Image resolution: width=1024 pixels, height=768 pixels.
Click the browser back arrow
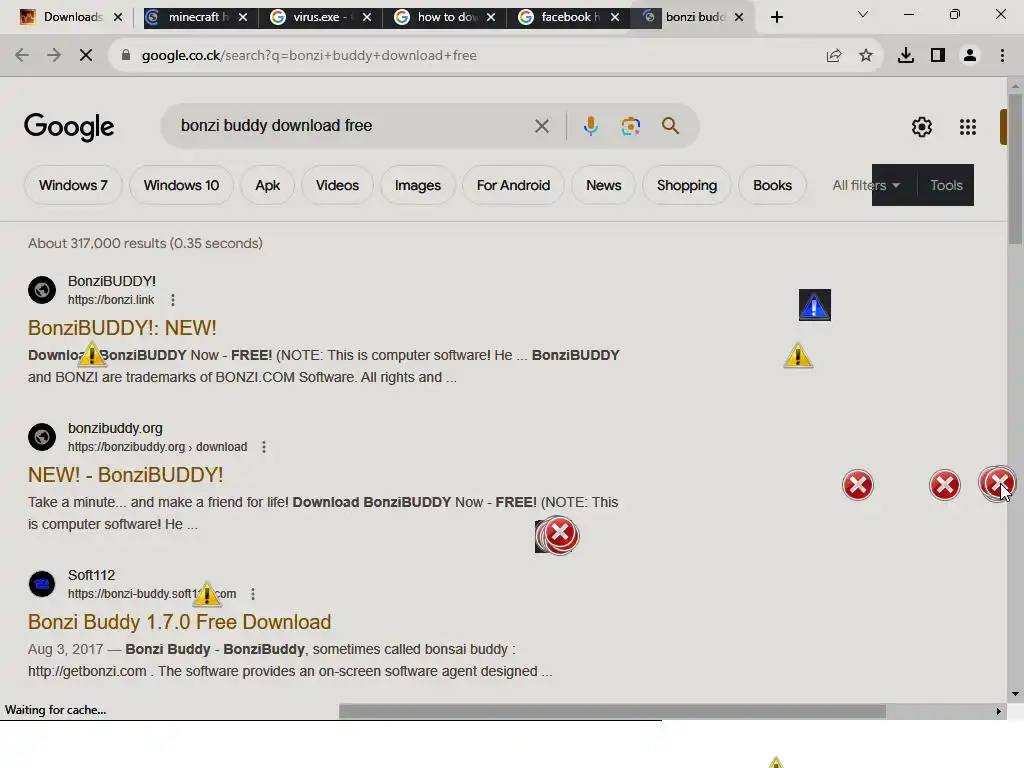coord(22,56)
